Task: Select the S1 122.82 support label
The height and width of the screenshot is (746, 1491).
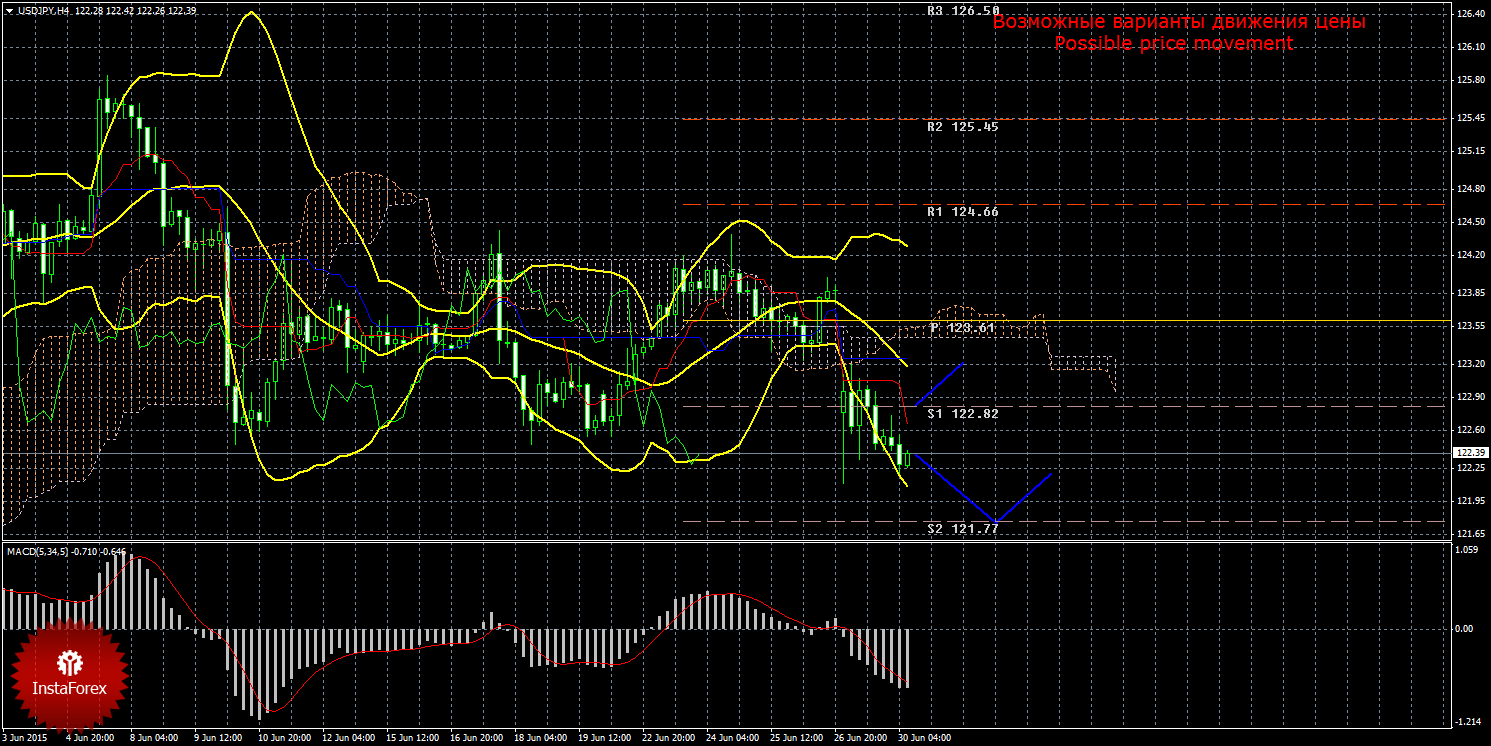Action: point(962,413)
